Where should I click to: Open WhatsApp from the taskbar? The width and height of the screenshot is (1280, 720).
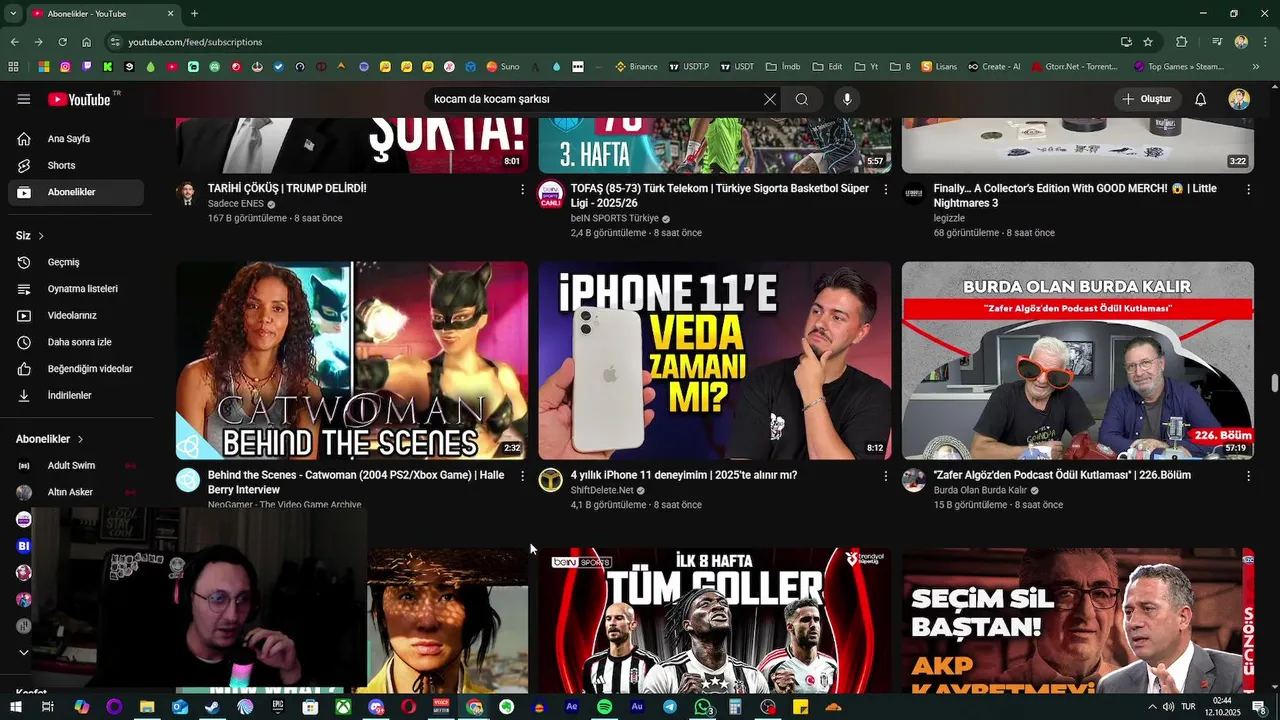(x=703, y=707)
